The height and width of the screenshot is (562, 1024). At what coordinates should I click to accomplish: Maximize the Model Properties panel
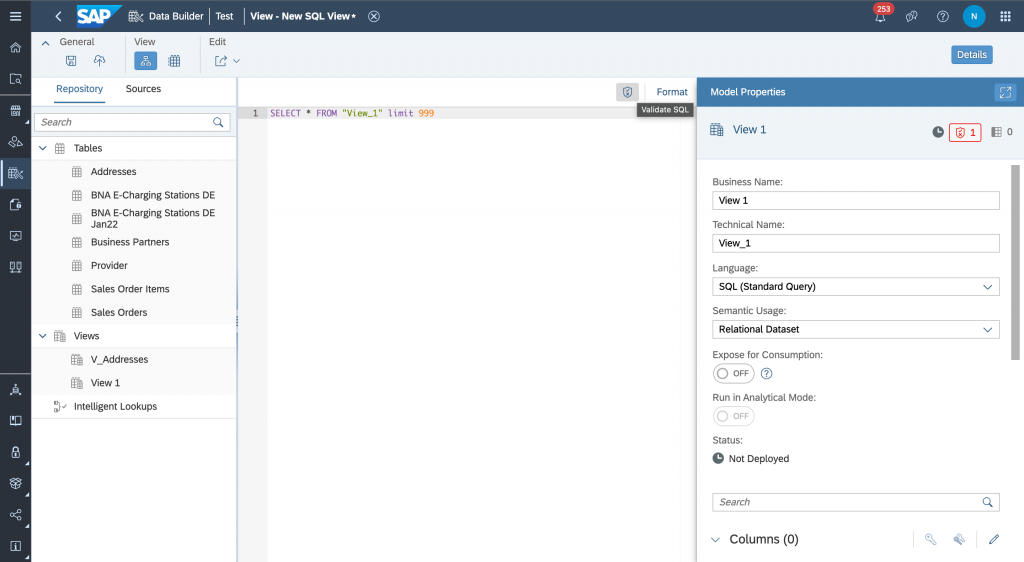pos(1006,92)
